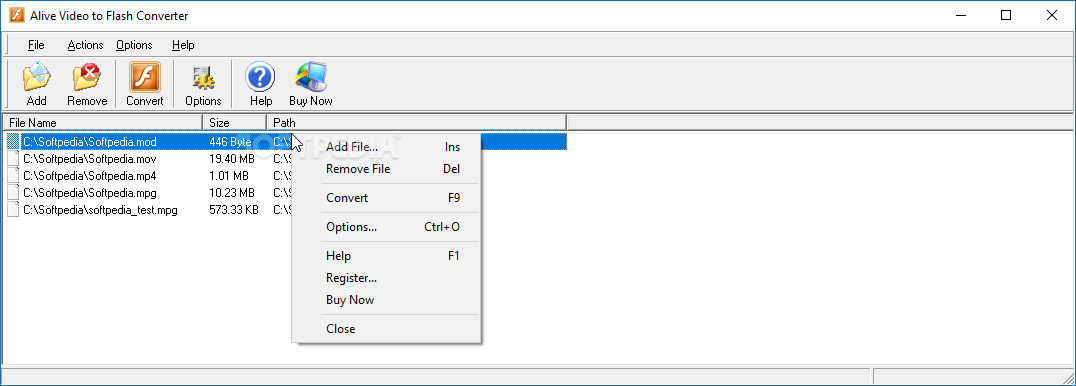
Task: Click the Help question mark icon
Action: [x=261, y=77]
